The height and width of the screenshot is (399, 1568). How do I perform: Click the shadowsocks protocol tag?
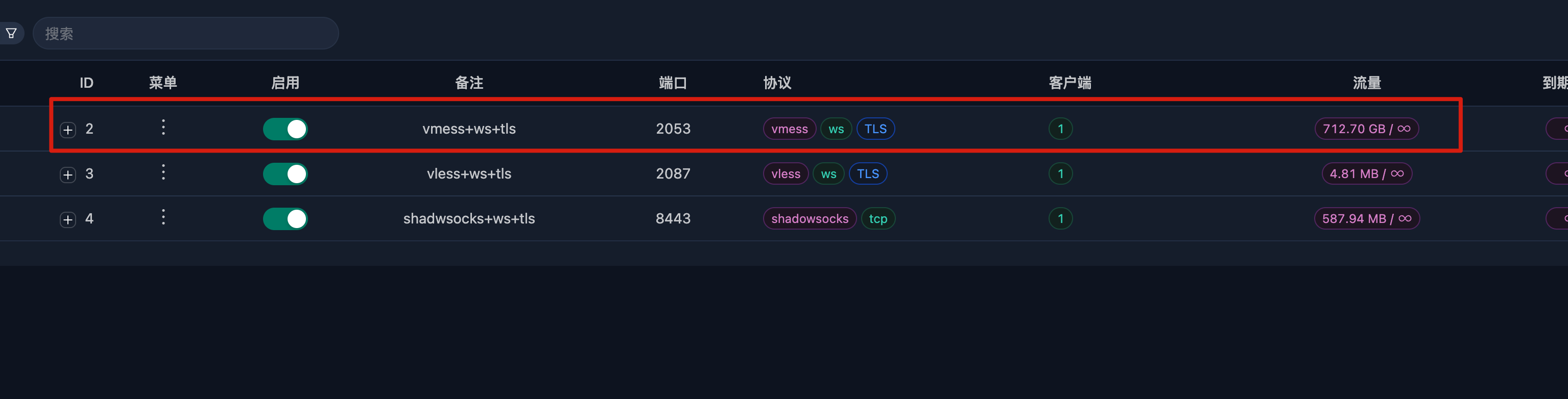pos(810,219)
